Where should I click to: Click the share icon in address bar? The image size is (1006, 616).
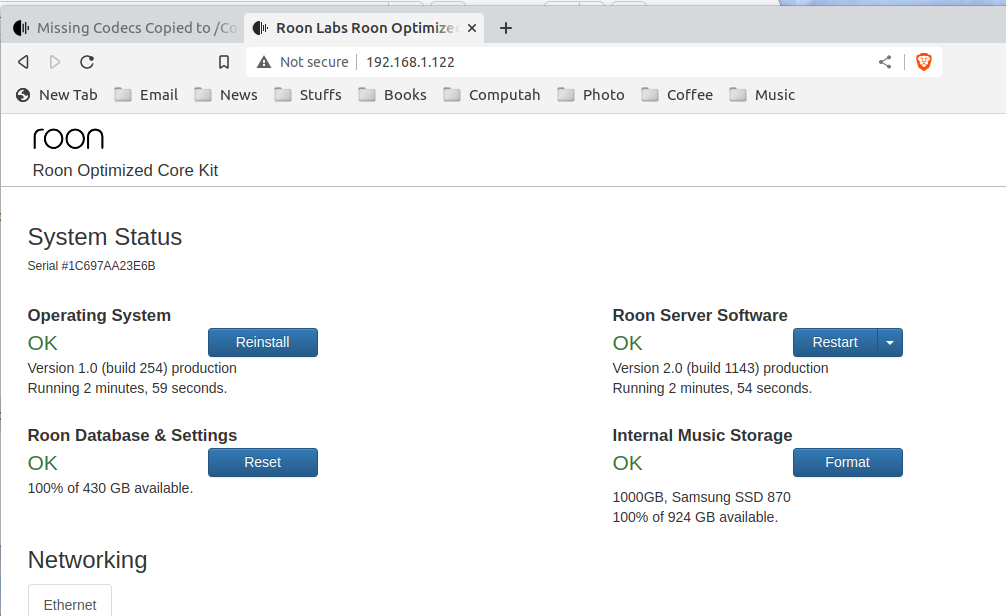tap(885, 62)
